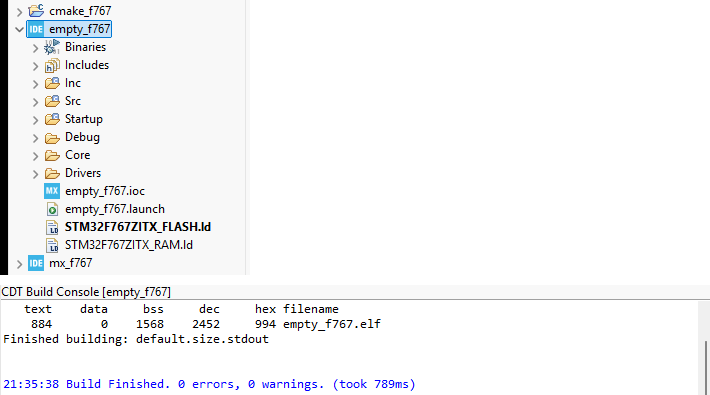
Task: Click the text size value 884
Action: point(42,324)
